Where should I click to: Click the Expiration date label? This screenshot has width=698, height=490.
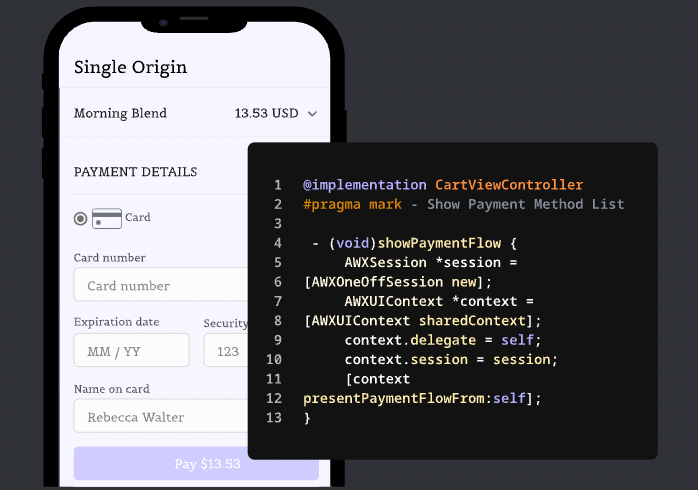tap(117, 322)
